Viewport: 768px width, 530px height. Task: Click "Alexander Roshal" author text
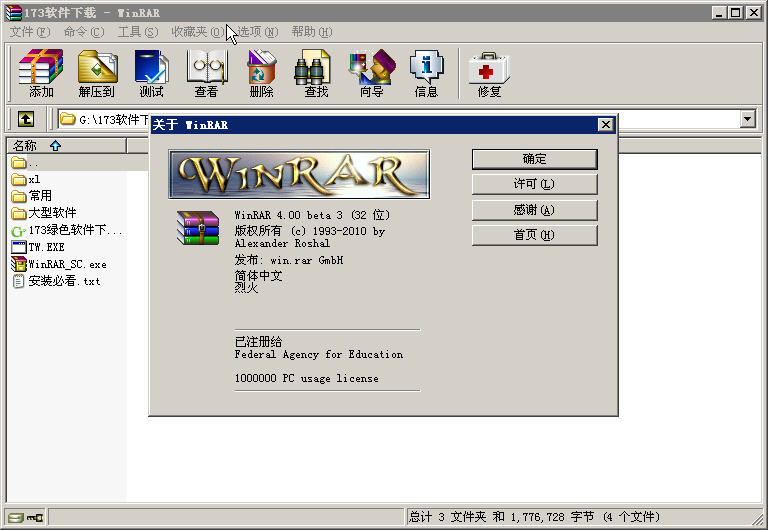click(x=282, y=243)
